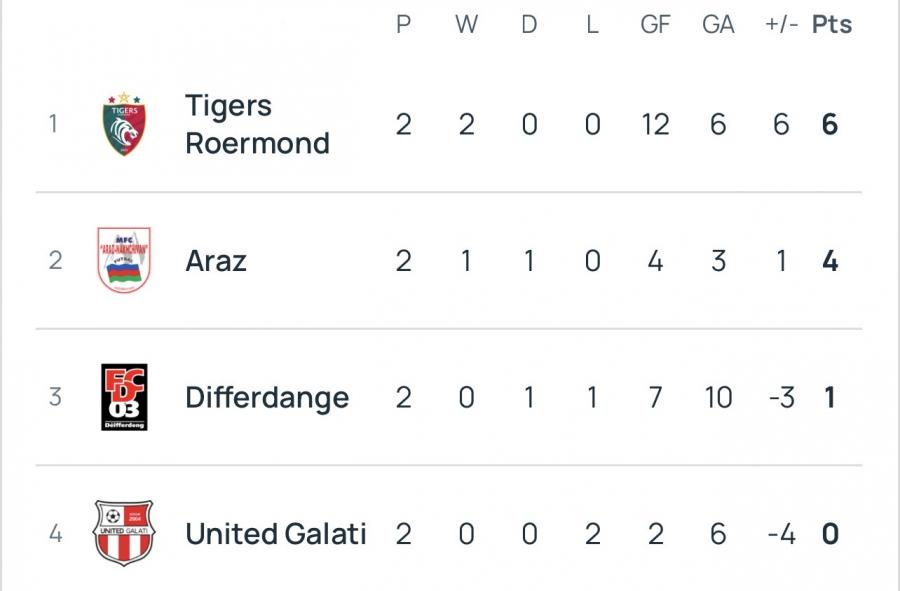Click the D draws column header

point(529,25)
